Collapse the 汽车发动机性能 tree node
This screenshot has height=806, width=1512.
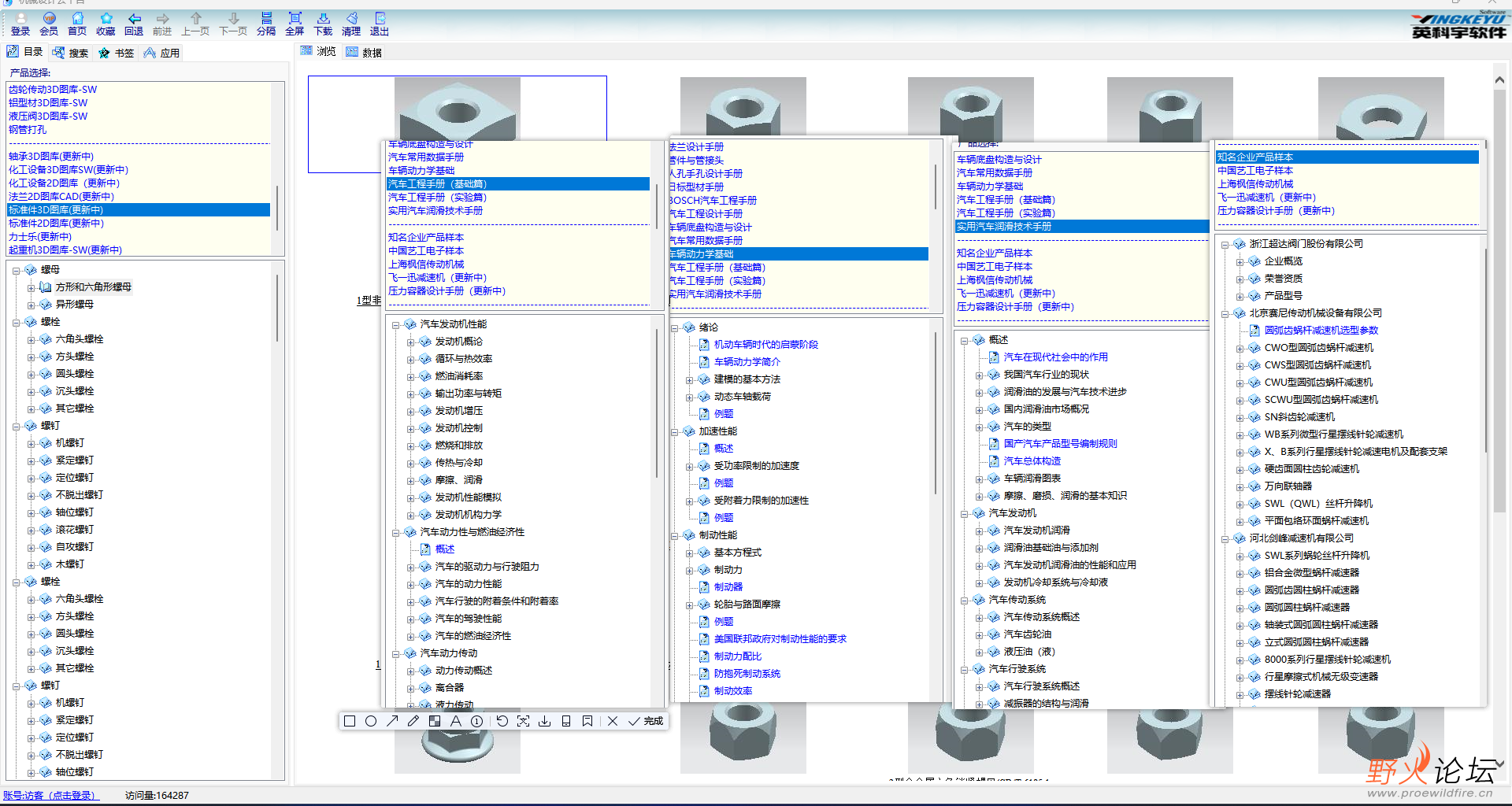[x=396, y=324]
